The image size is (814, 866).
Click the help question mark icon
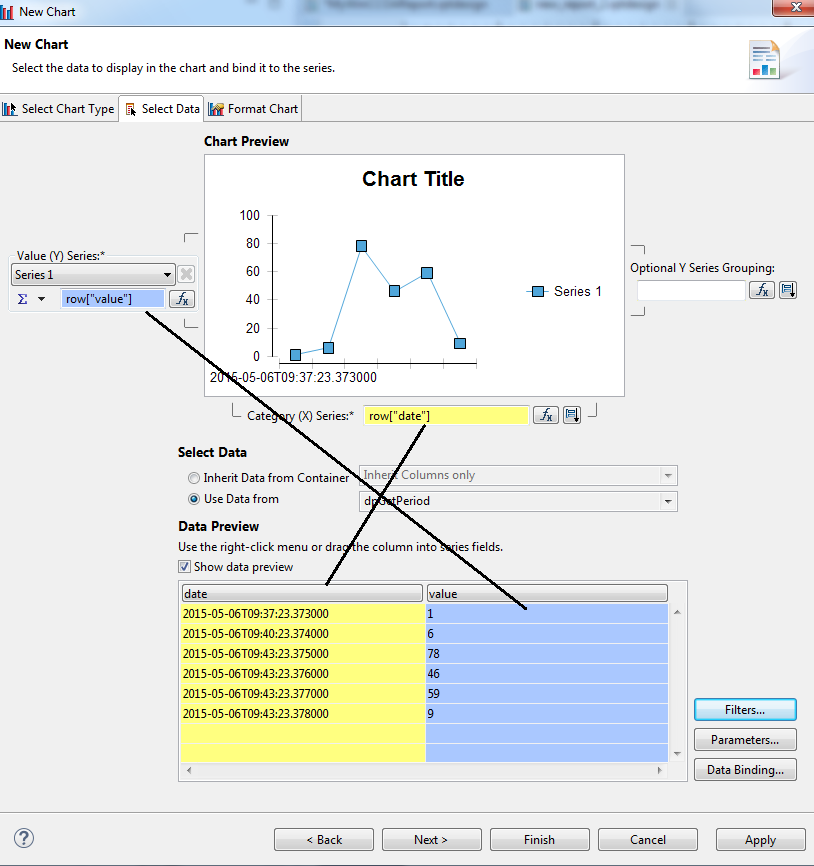click(25, 838)
